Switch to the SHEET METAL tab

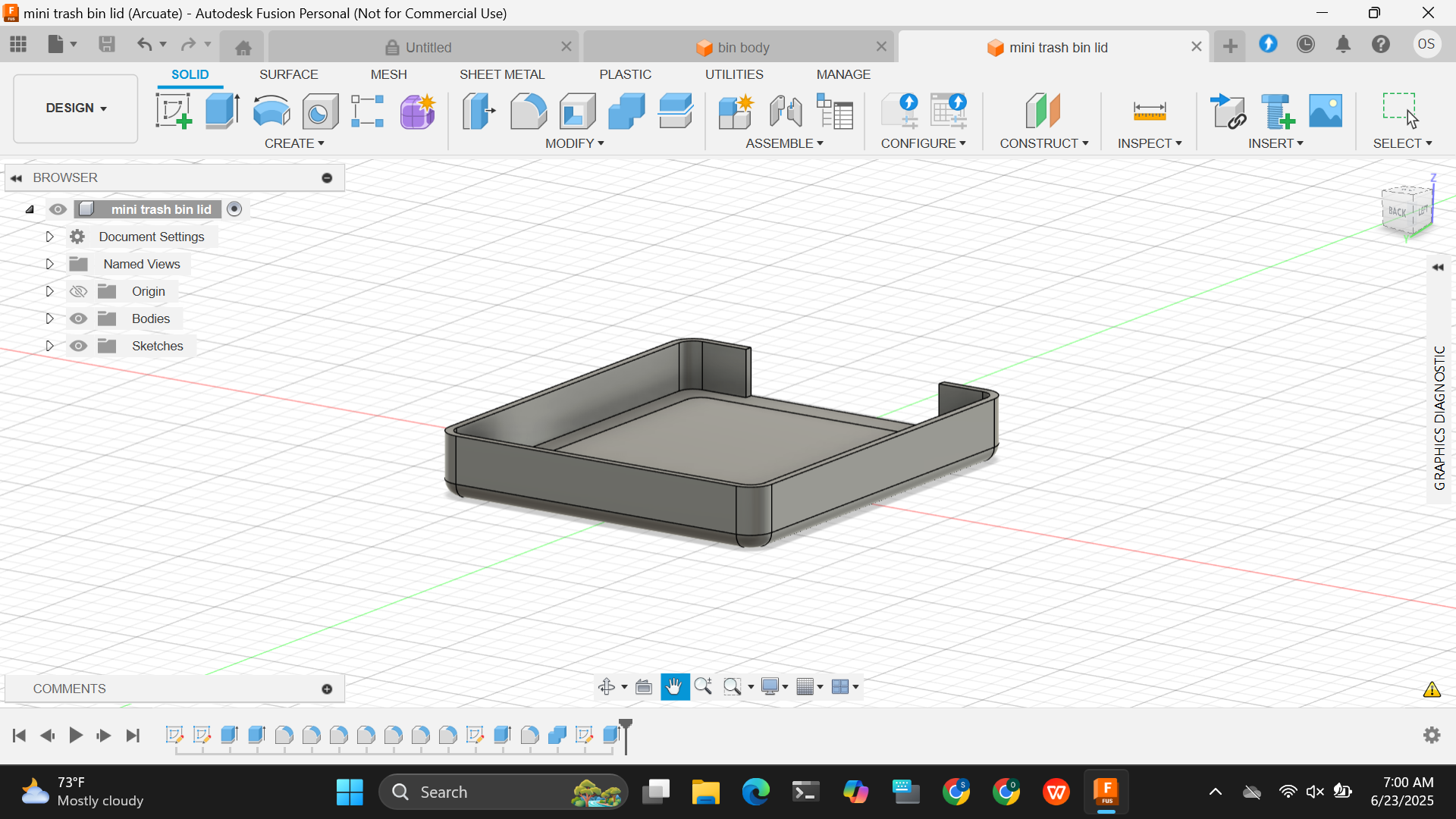click(502, 74)
